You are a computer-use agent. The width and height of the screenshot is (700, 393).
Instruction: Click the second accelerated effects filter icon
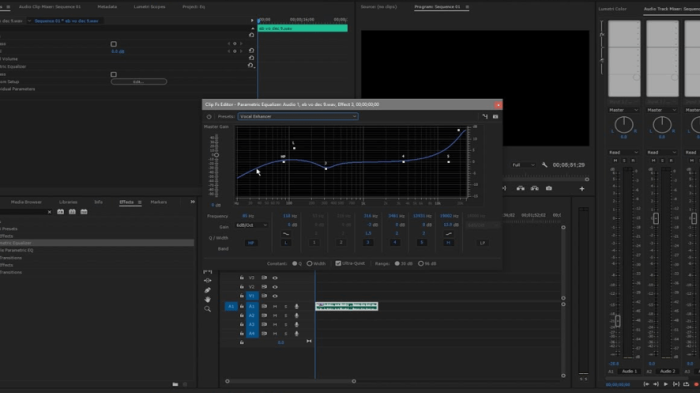click(x=72, y=212)
